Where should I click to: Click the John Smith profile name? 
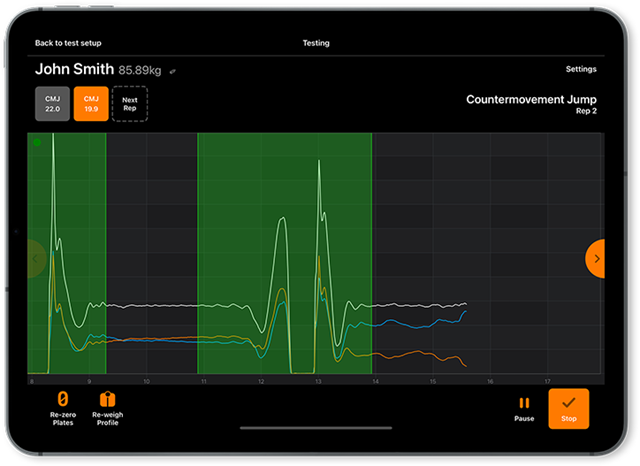pos(74,70)
